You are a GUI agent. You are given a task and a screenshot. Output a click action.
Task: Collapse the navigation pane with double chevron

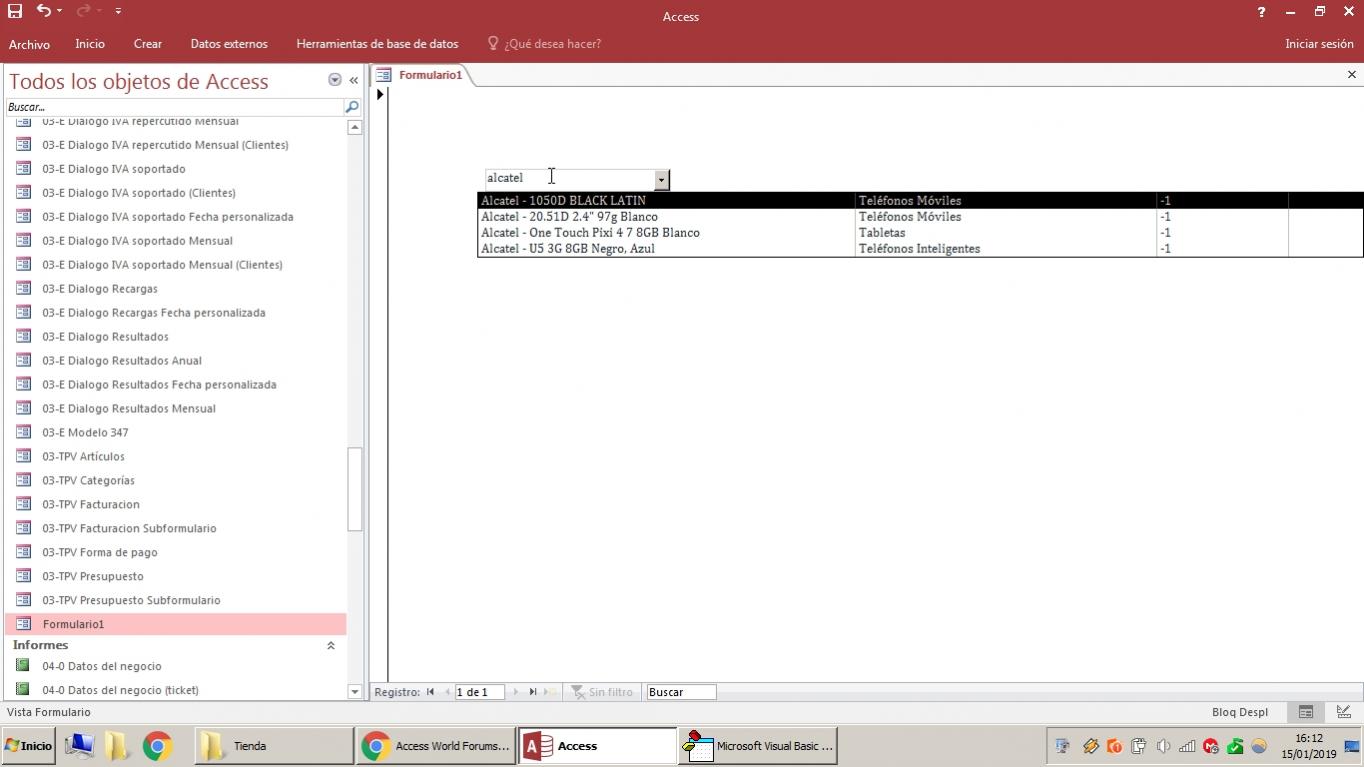(x=354, y=80)
